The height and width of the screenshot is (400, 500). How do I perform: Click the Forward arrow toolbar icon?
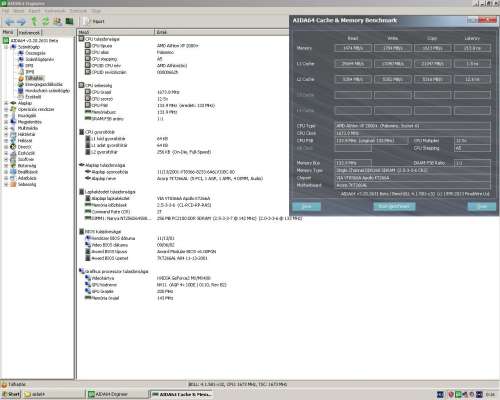21,22
